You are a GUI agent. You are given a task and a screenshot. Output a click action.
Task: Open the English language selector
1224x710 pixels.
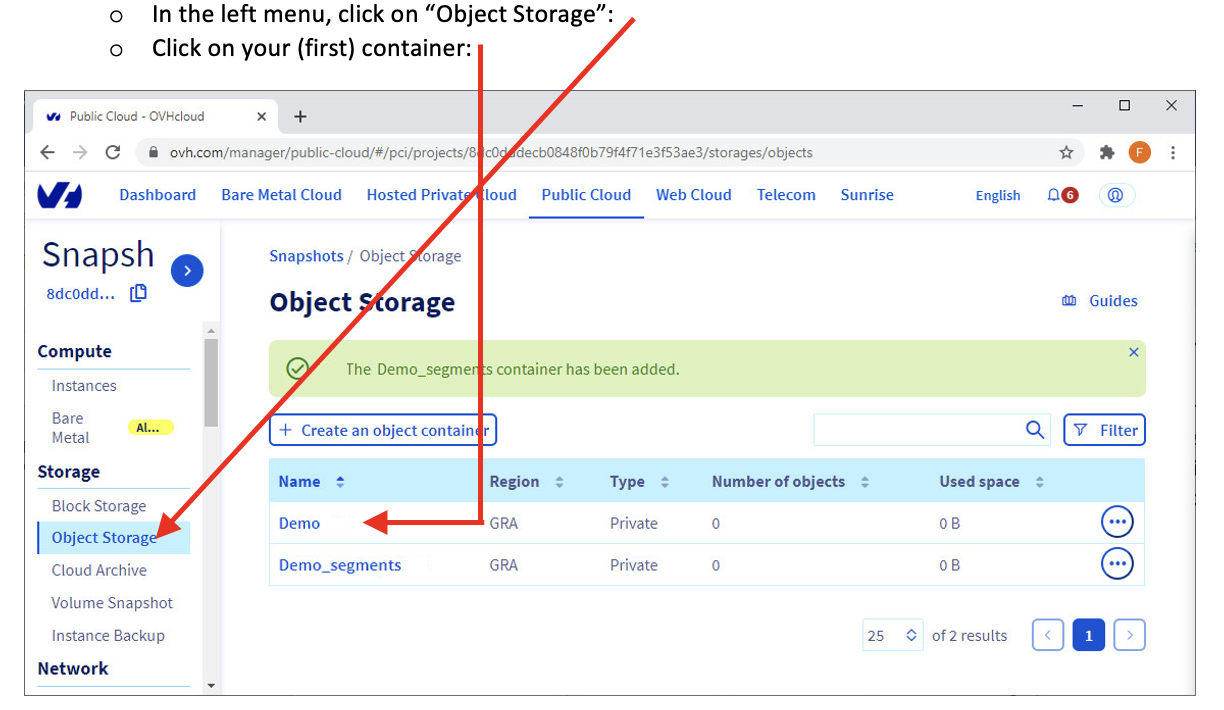997,195
